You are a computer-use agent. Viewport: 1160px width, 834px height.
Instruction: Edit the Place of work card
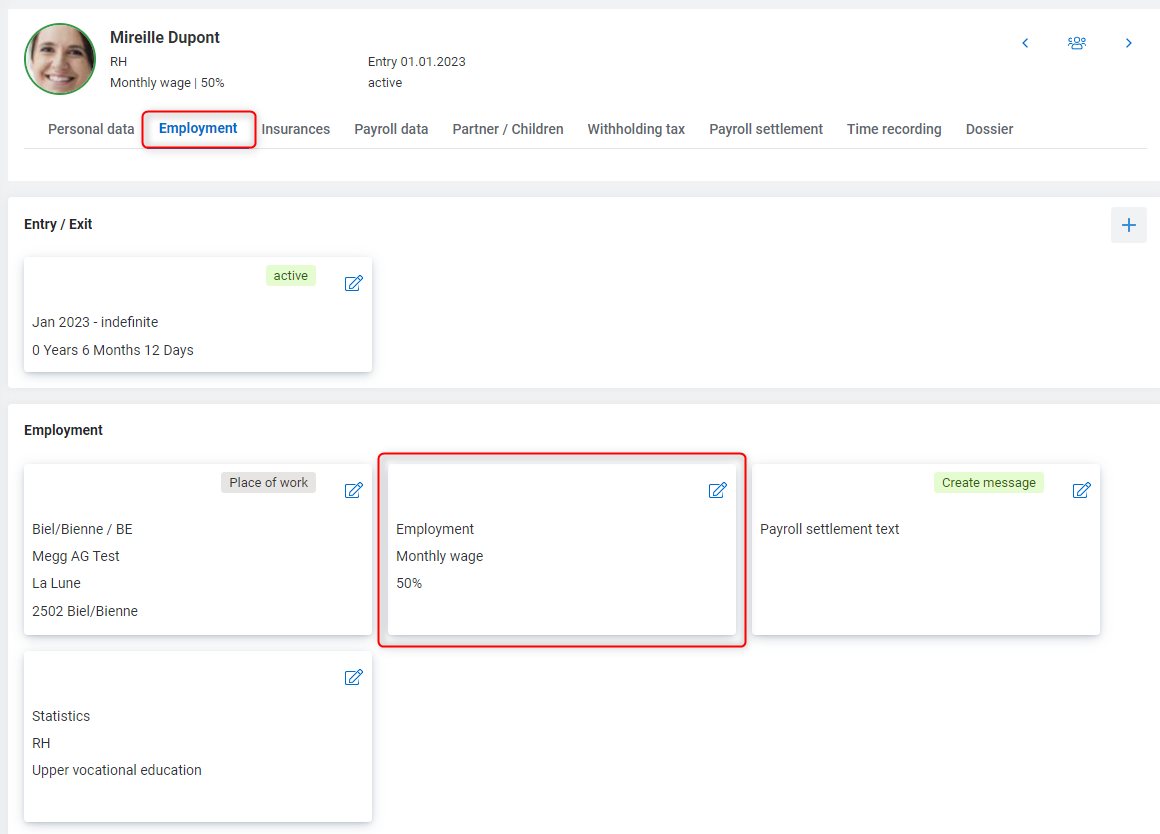[354, 491]
